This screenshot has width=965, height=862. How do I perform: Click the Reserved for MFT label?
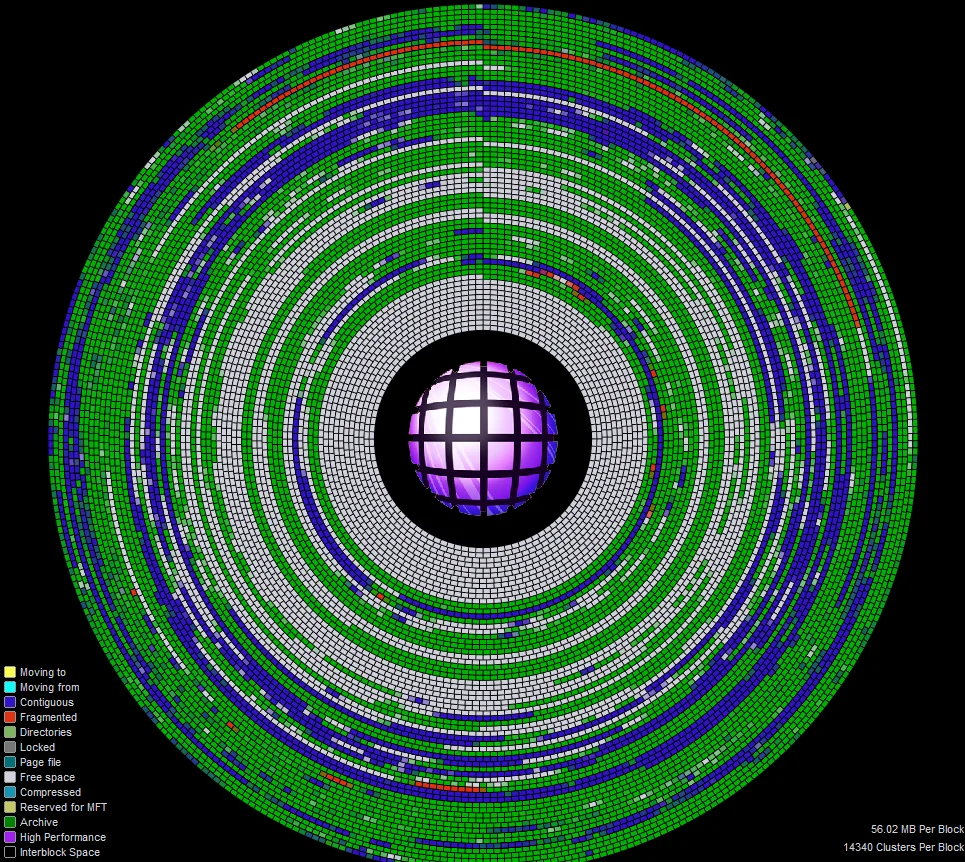coord(63,807)
